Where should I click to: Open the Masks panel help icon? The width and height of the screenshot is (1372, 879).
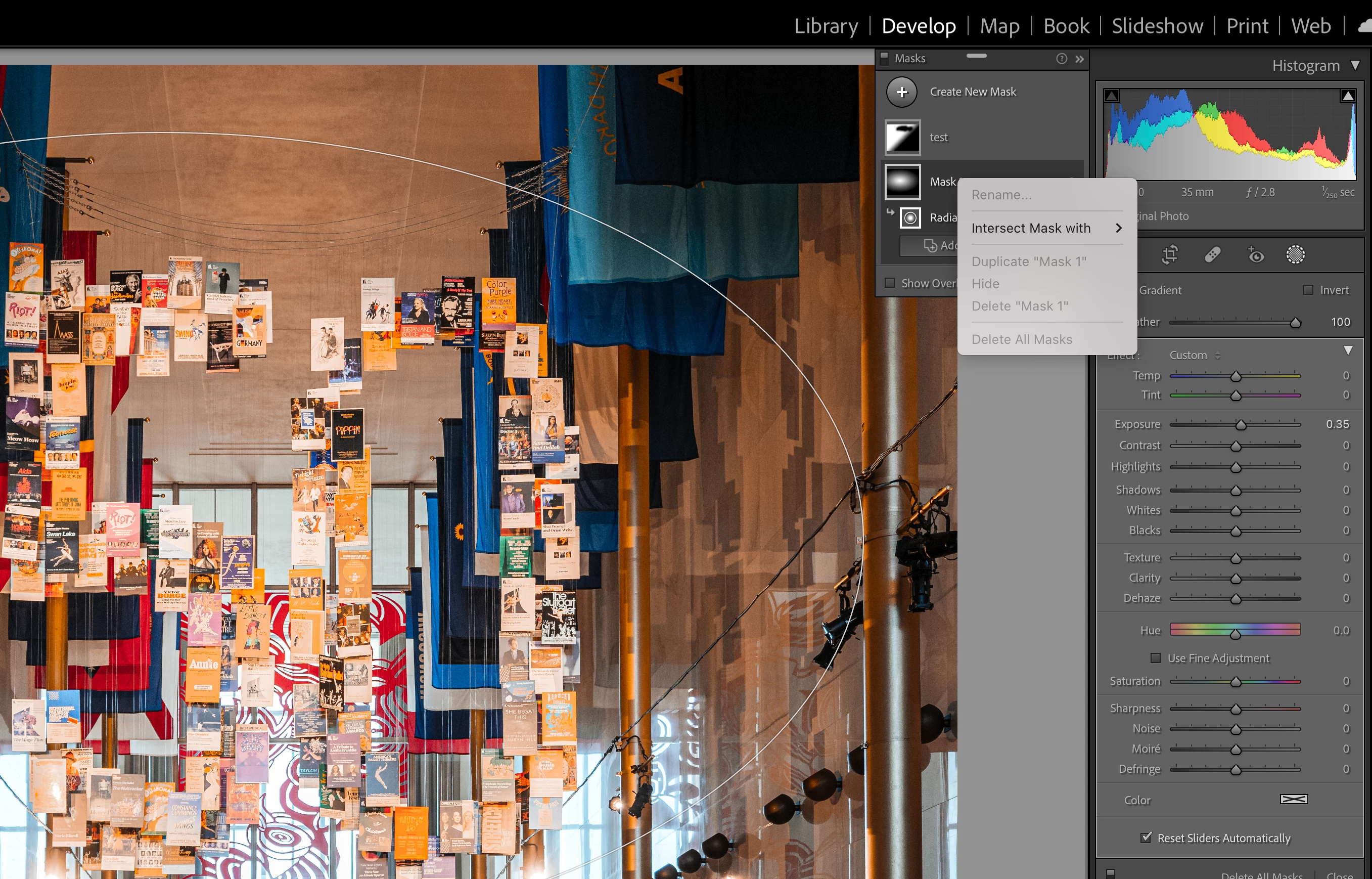click(1061, 59)
